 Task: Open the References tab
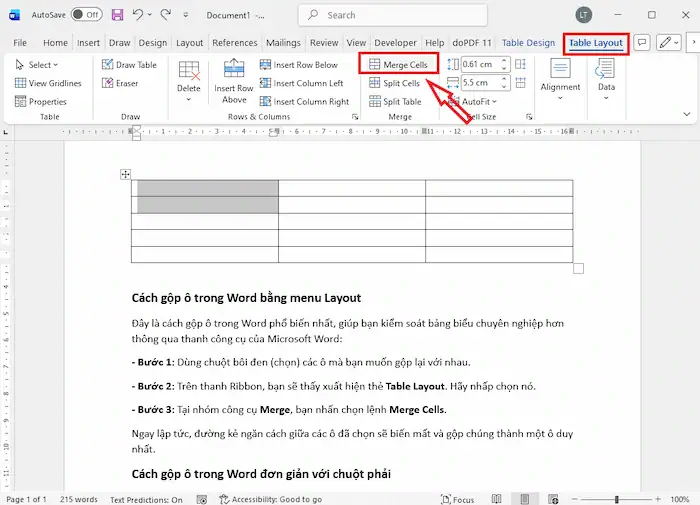pos(234,43)
